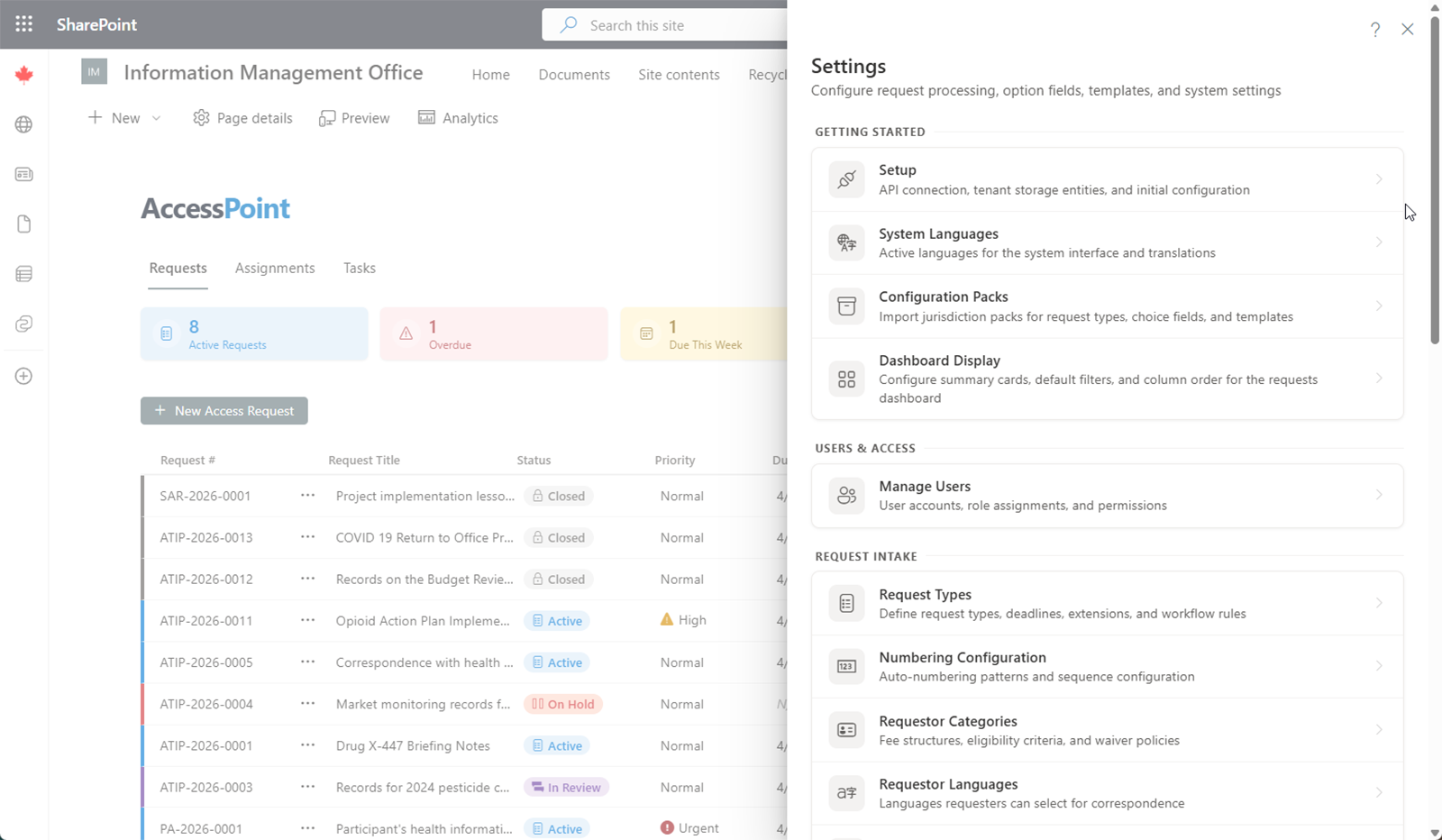1442x840 pixels.
Task: Open the ellipsis menu for SAR-2026-0001
Action: [307, 495]
